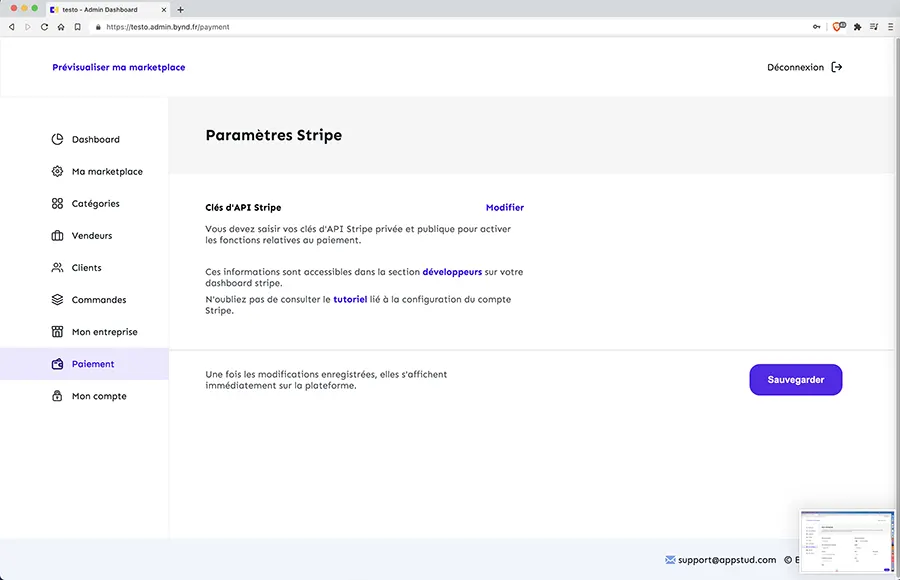Click the Commandes layers icon
The width and height of the screenshot is (900, 580).
[x=57, y=300]
